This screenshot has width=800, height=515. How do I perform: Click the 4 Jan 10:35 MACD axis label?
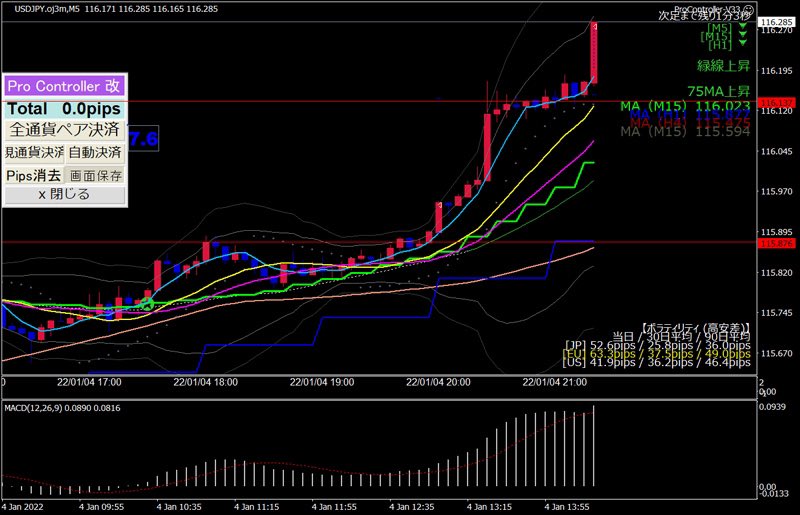(x=179, y=507)
